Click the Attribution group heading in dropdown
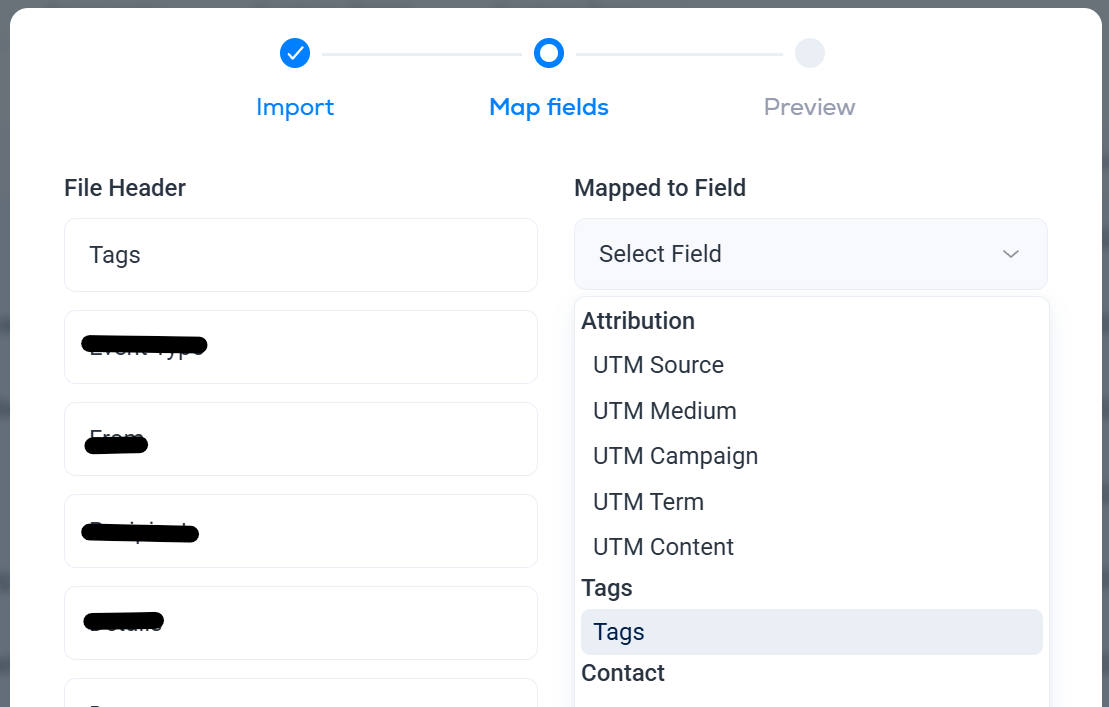Screen dimensions: 1109x707 pyautogui.click(x=638, y=321)
